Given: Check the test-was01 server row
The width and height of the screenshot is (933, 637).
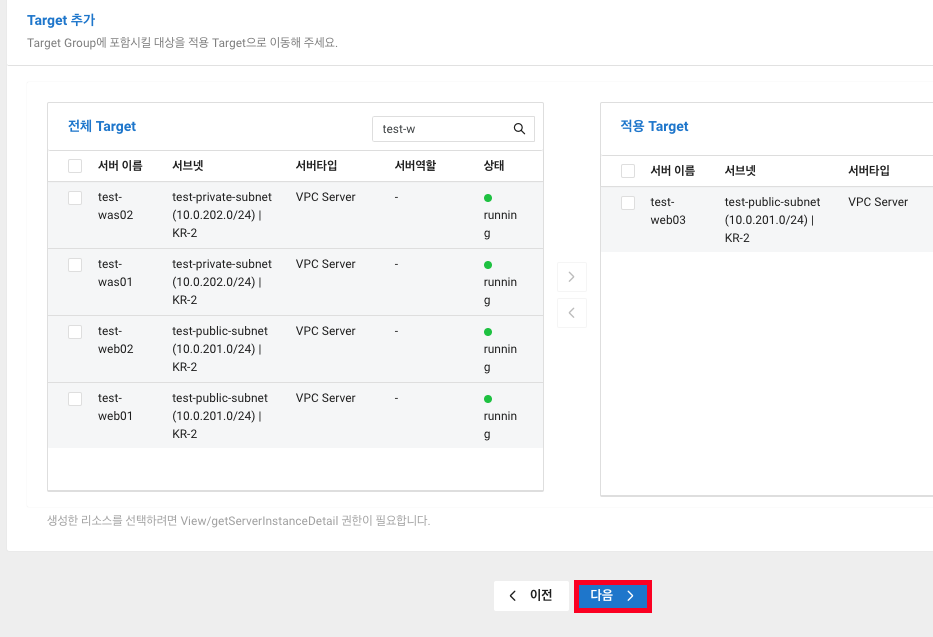Looking at the screenshot, I should [x=75, y=265].
